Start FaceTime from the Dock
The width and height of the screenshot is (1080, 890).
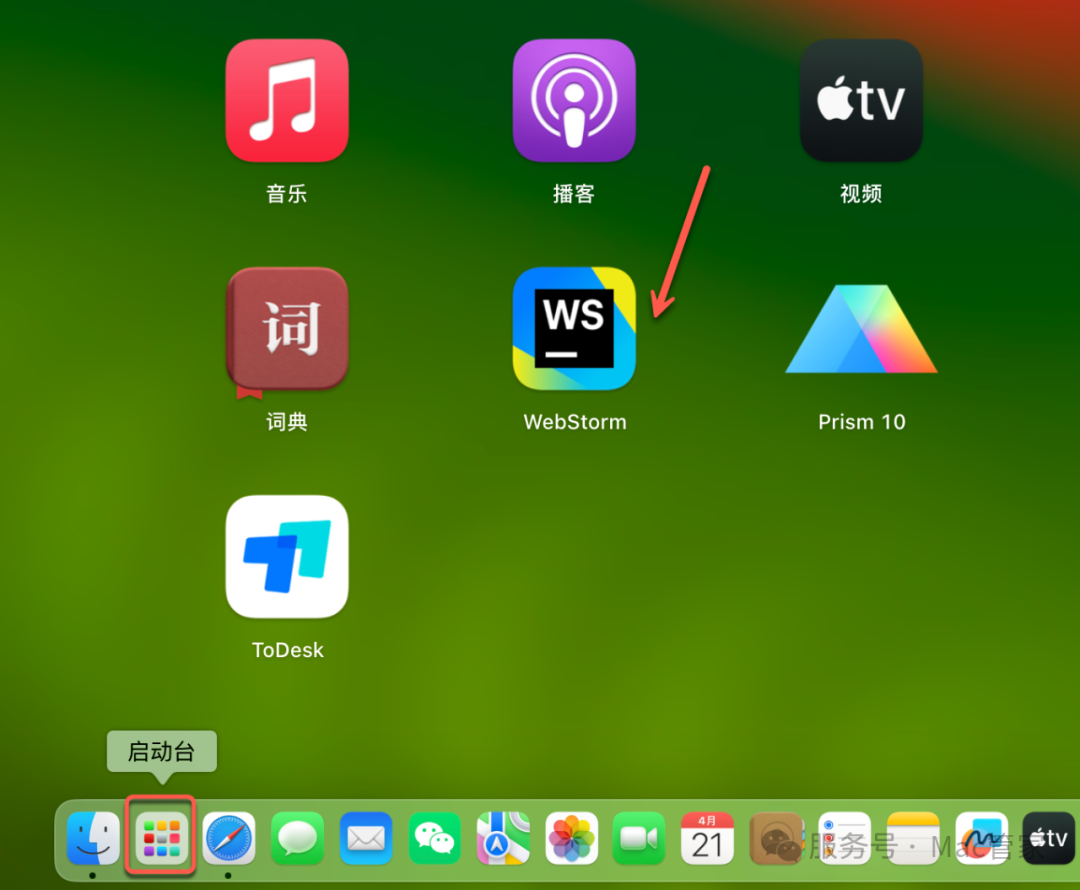639,838
